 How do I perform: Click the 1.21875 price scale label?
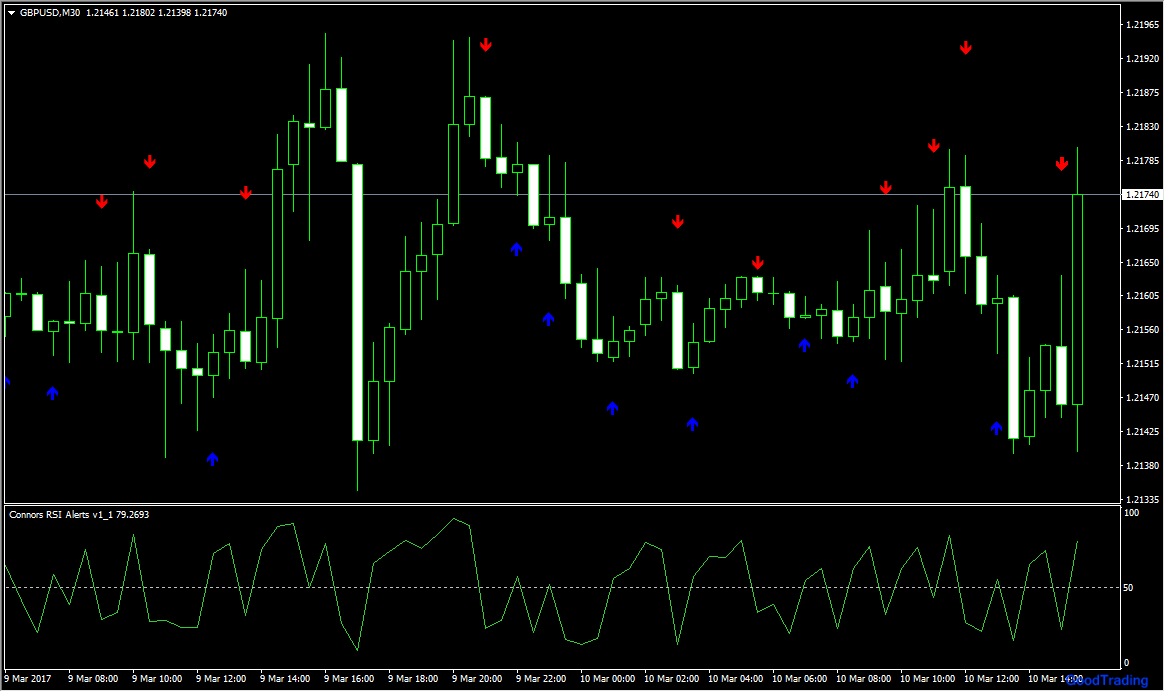coord(1142,93)
